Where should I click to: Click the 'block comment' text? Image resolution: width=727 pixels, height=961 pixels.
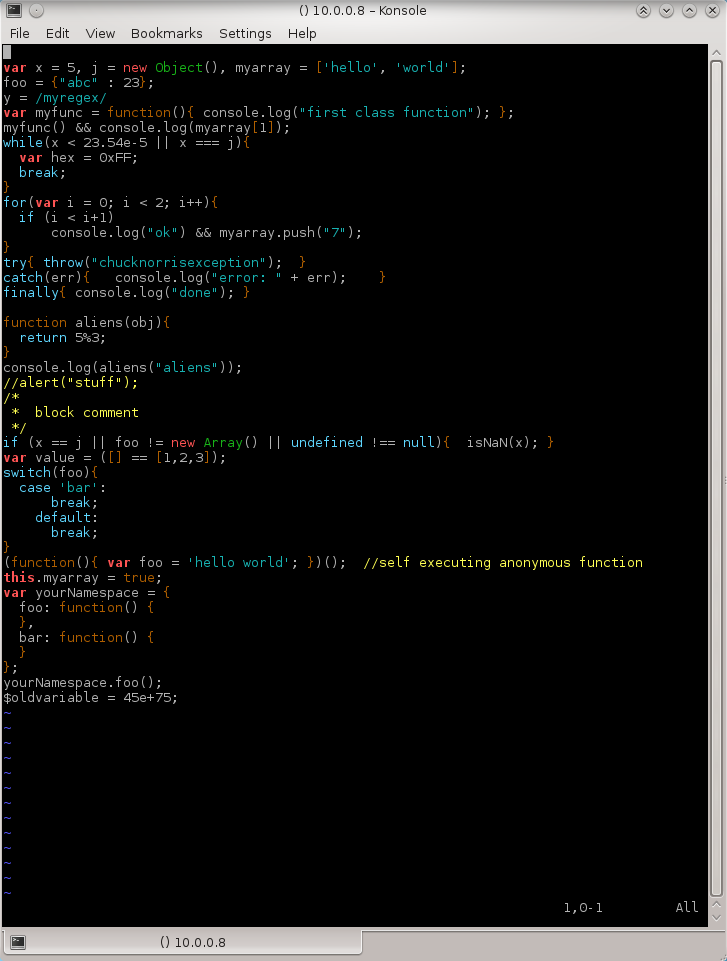coord(86,412)
